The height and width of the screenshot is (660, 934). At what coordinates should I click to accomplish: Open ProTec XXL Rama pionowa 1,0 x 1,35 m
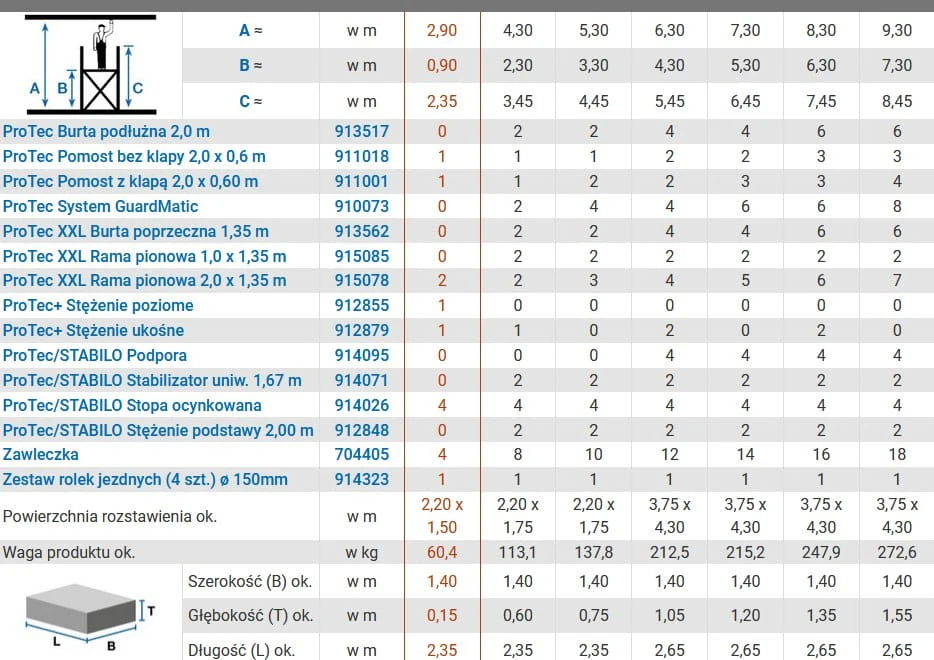[x=145, y=257]
